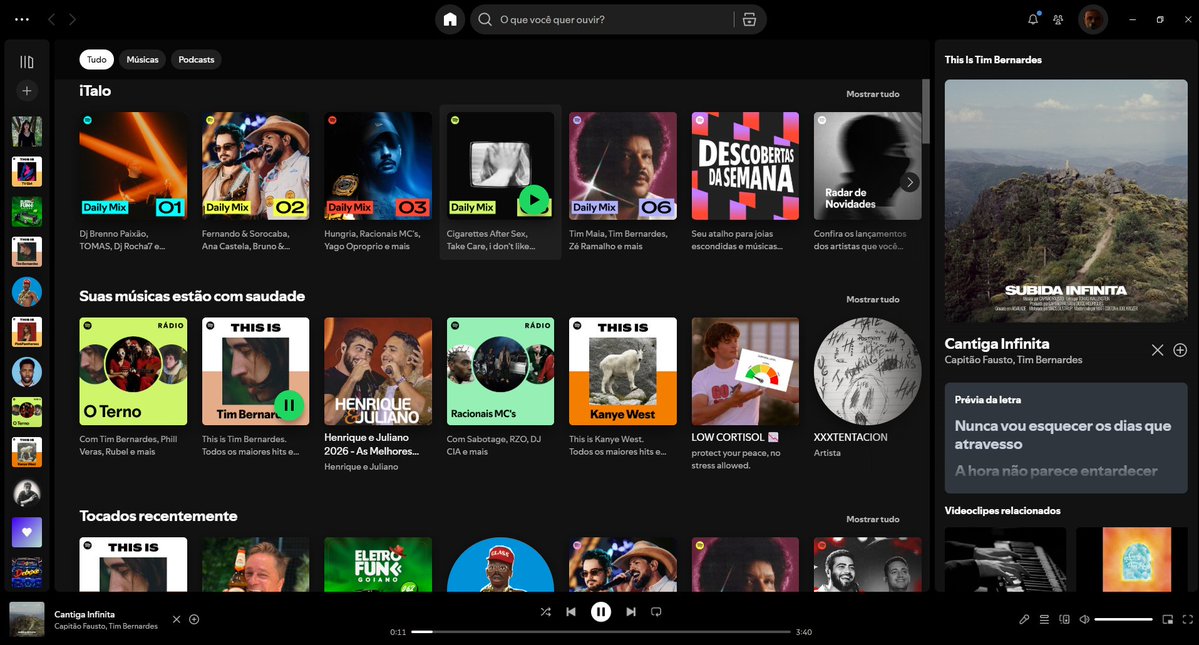Open Daily Mix 06 cover

click(622, 166)
